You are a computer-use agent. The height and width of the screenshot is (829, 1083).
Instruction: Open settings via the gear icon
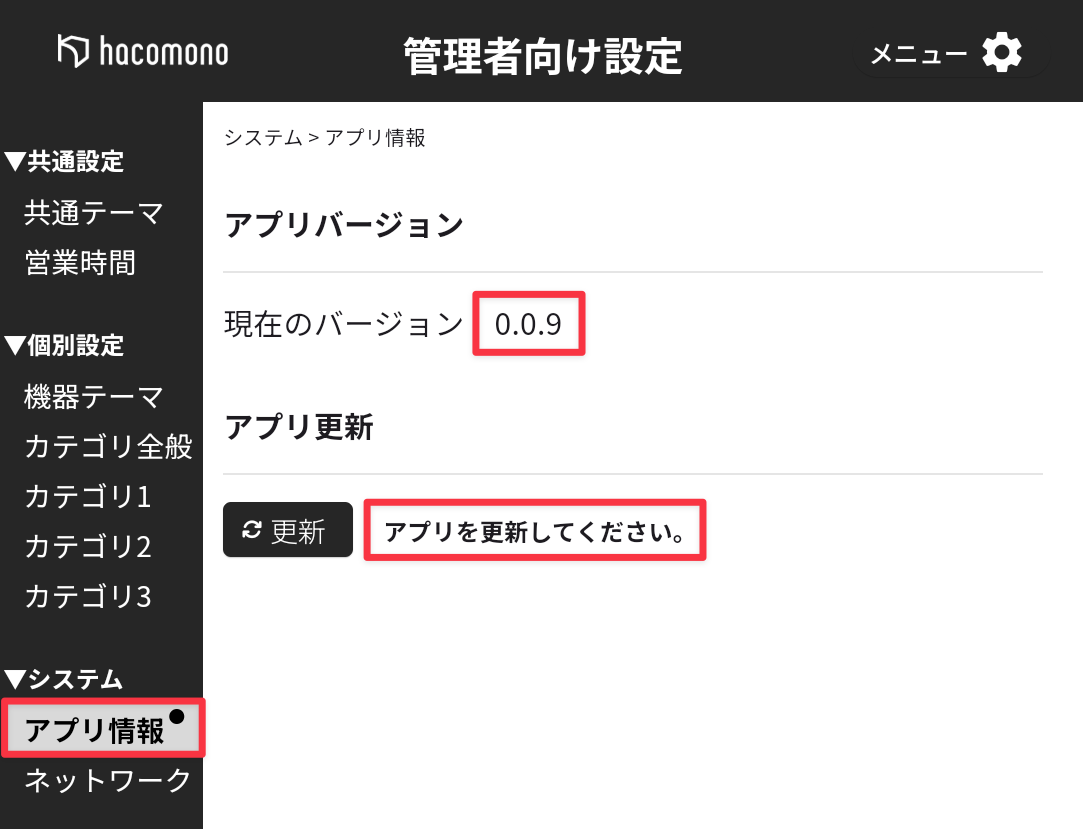(1001, 53)
